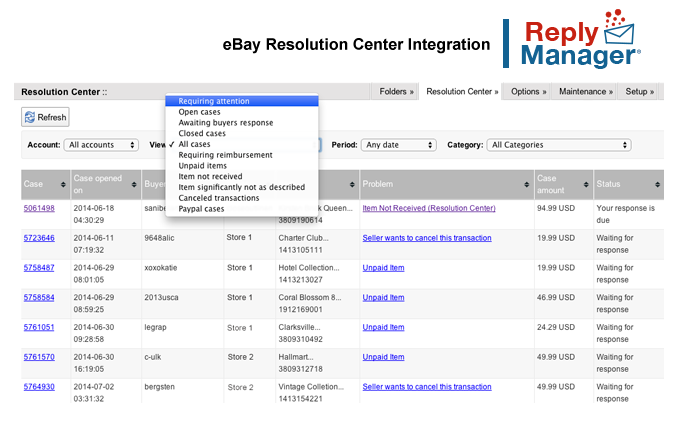Open 'Item Not Received (Resolution Center)' link
This screenshot has height=425, width=678.
[428, 208]
